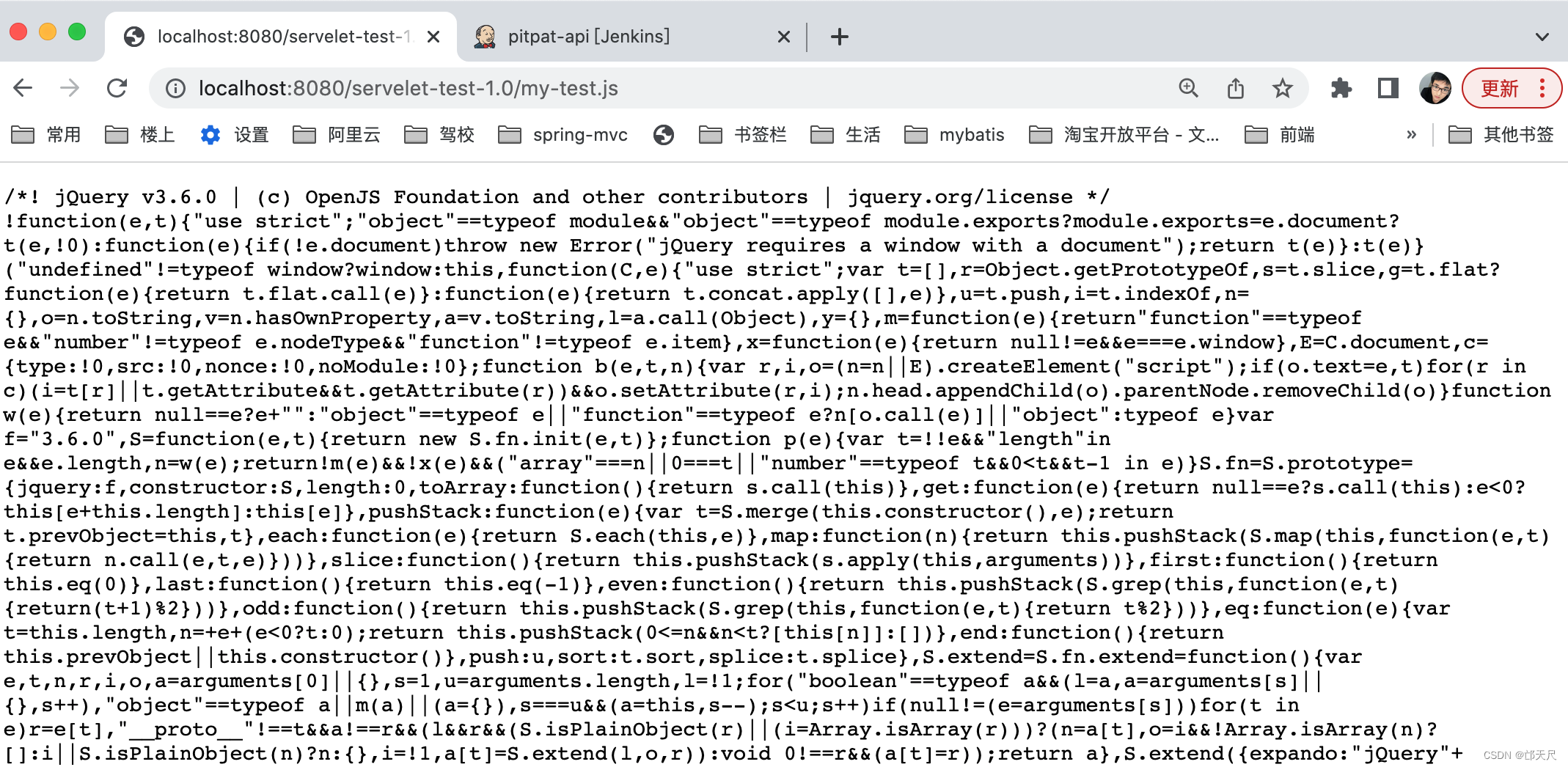The image size is (1568, 767).
Task: Open the three-dot Chrome menu
Action: tap(1542, 89)
